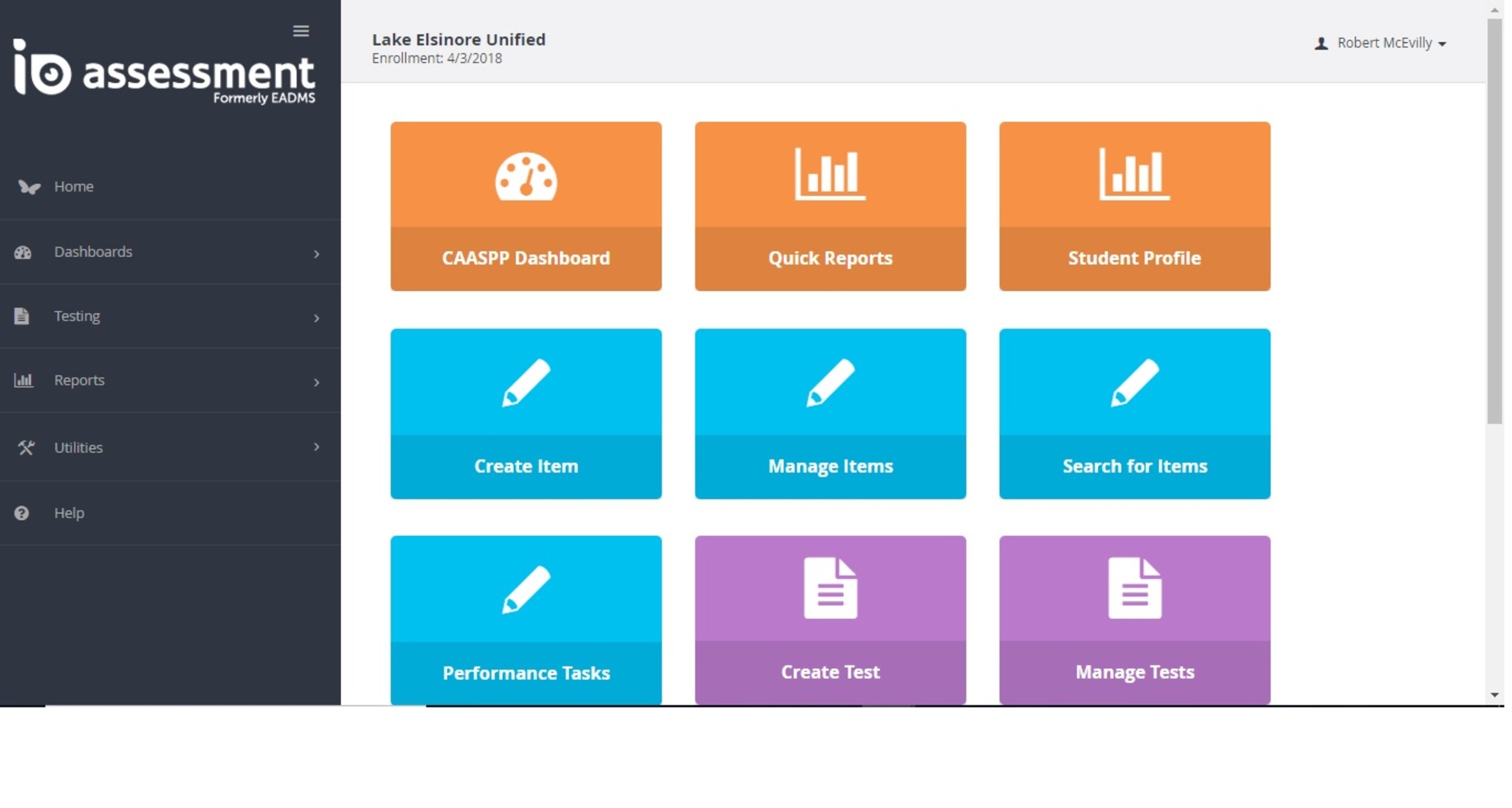Go to Home in the sidebar

(x=73, y=187)
